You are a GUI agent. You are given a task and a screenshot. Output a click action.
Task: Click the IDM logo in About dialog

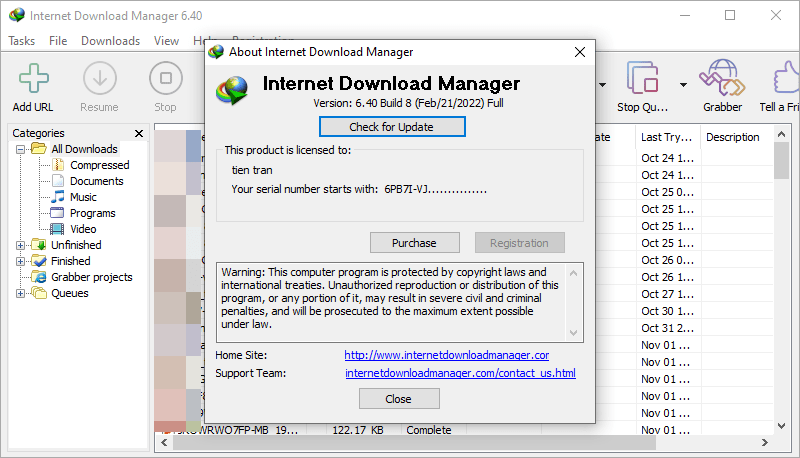232,90
